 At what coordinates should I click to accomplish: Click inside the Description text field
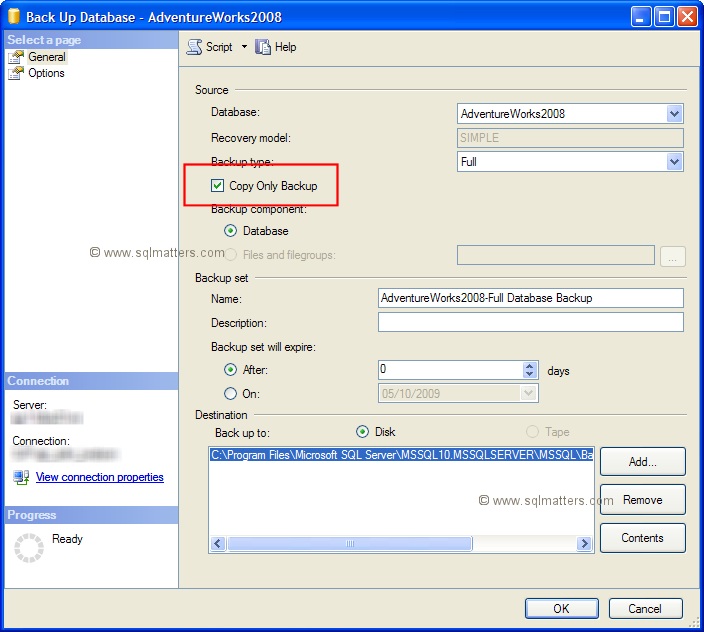531,322
